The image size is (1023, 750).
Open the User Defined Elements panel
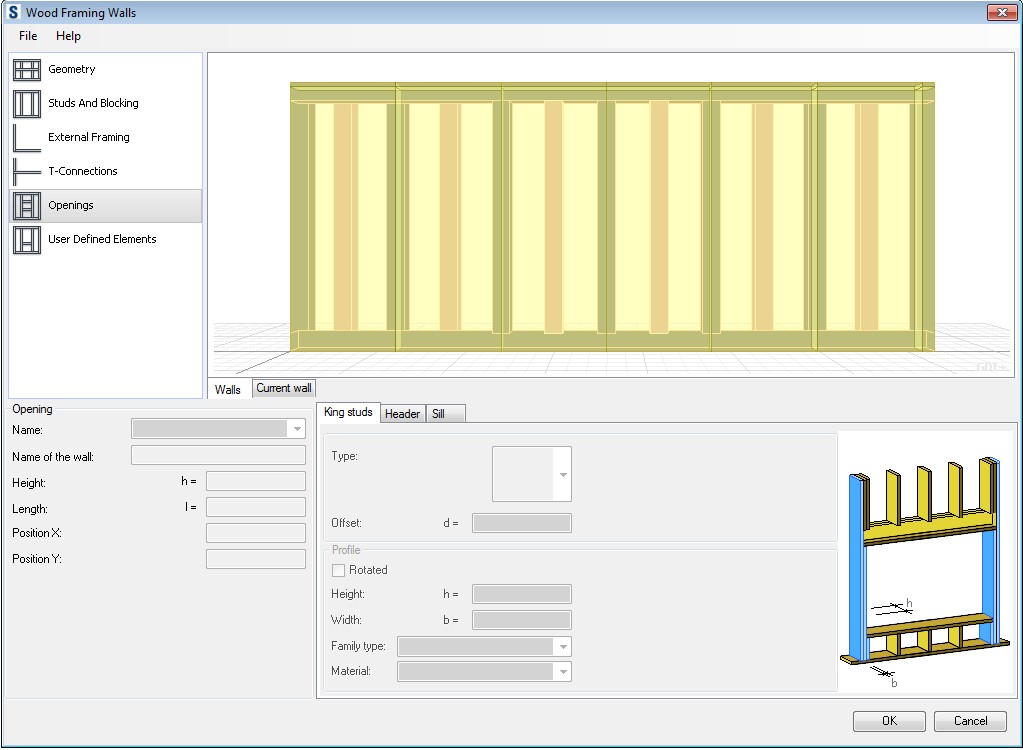(26, 239)
